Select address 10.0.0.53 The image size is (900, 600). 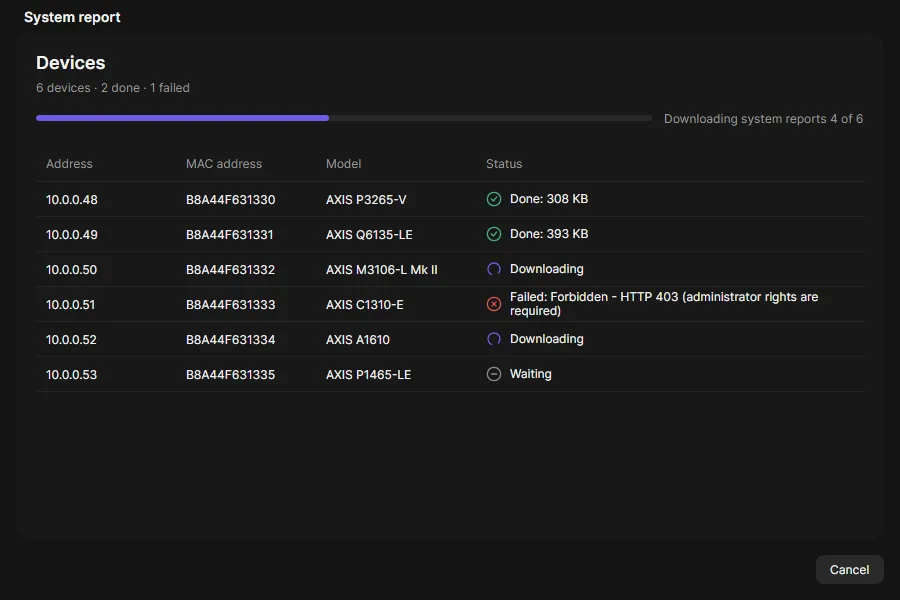click(72, 375)
